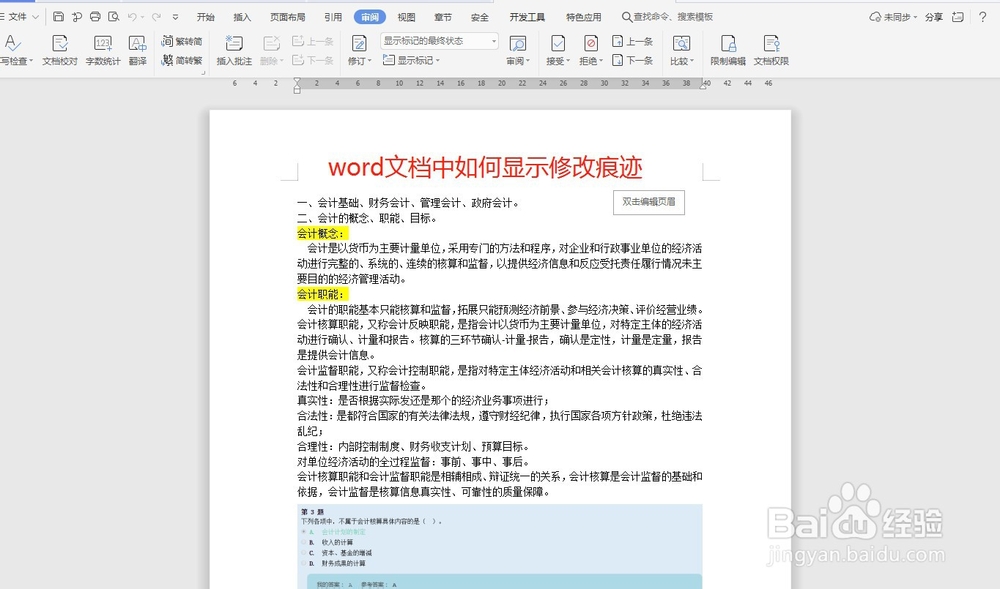Click the feedback icon left of help
Screen dimensions: 1000x589
pos(957,17)
